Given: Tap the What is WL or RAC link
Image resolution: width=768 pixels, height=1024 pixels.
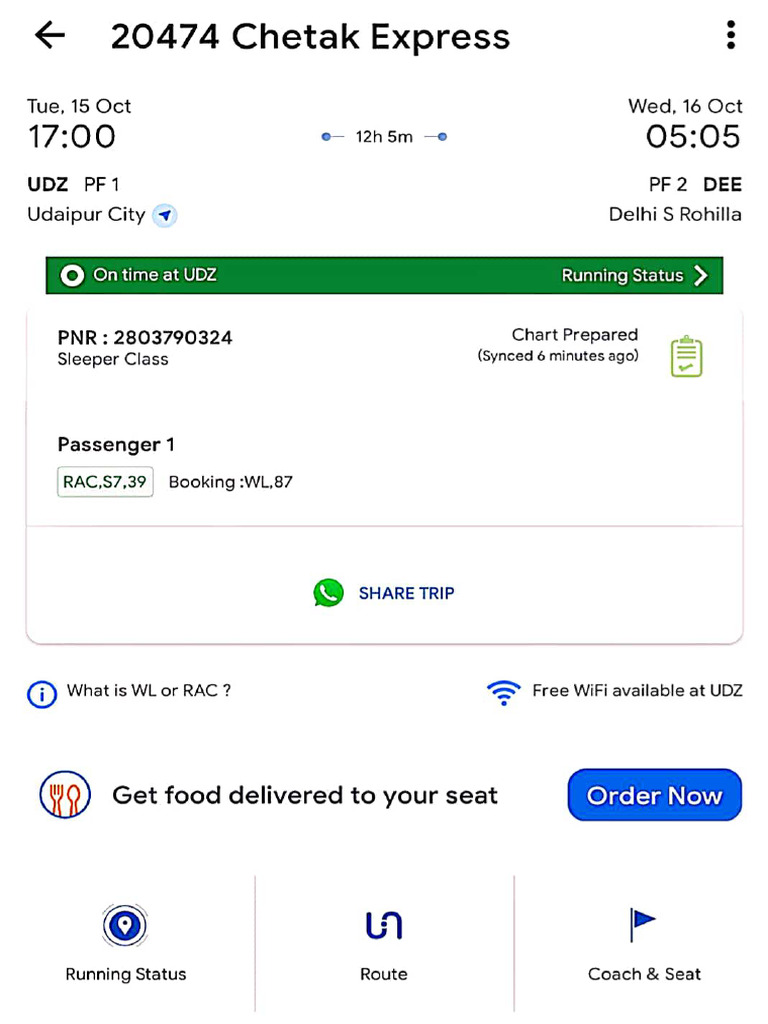Looking at the screenshot, I should 149,690.
